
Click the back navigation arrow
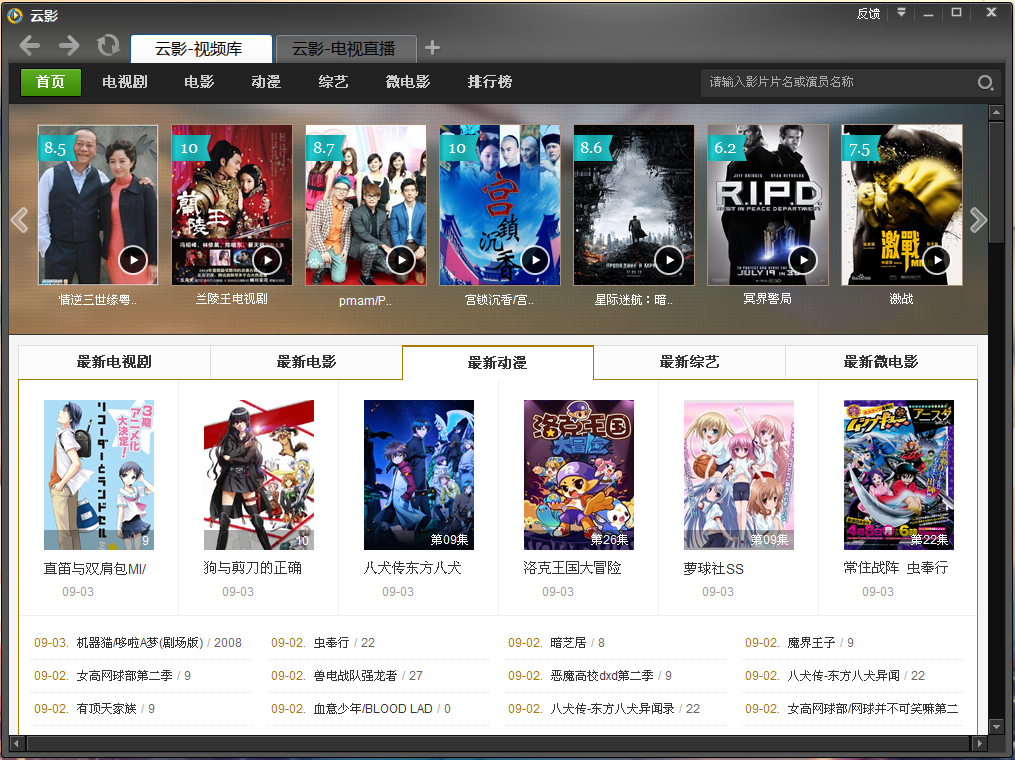pyautogui.click(x=30, y=45)
